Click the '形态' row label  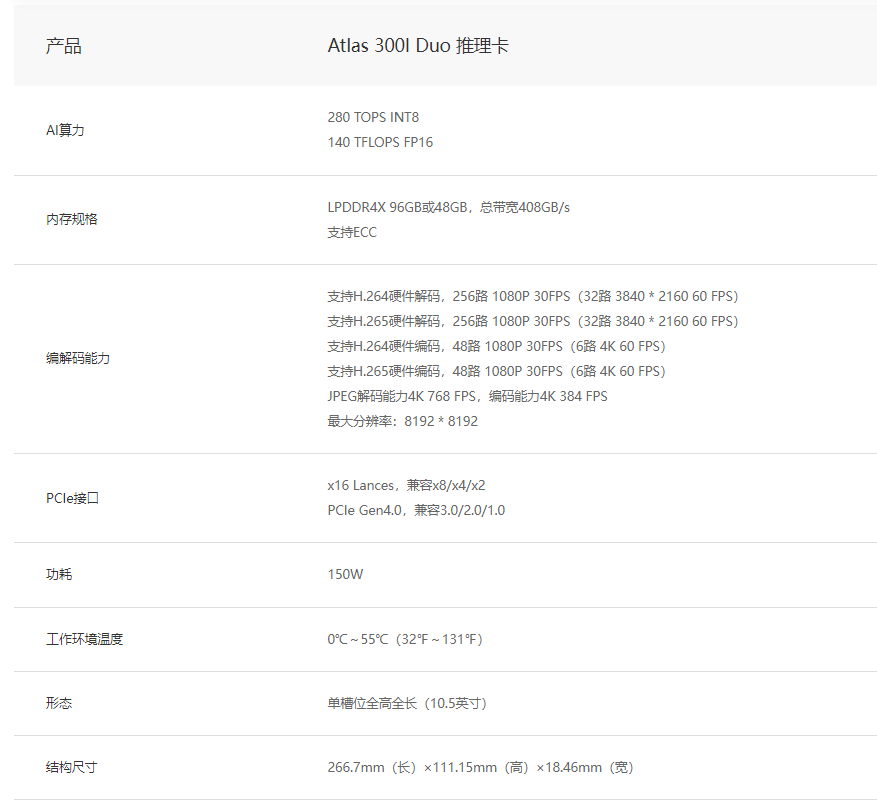[x=59, y=703]
